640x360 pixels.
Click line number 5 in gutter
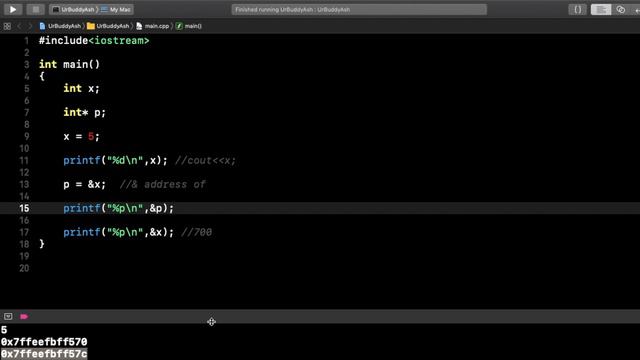(27, 88)
